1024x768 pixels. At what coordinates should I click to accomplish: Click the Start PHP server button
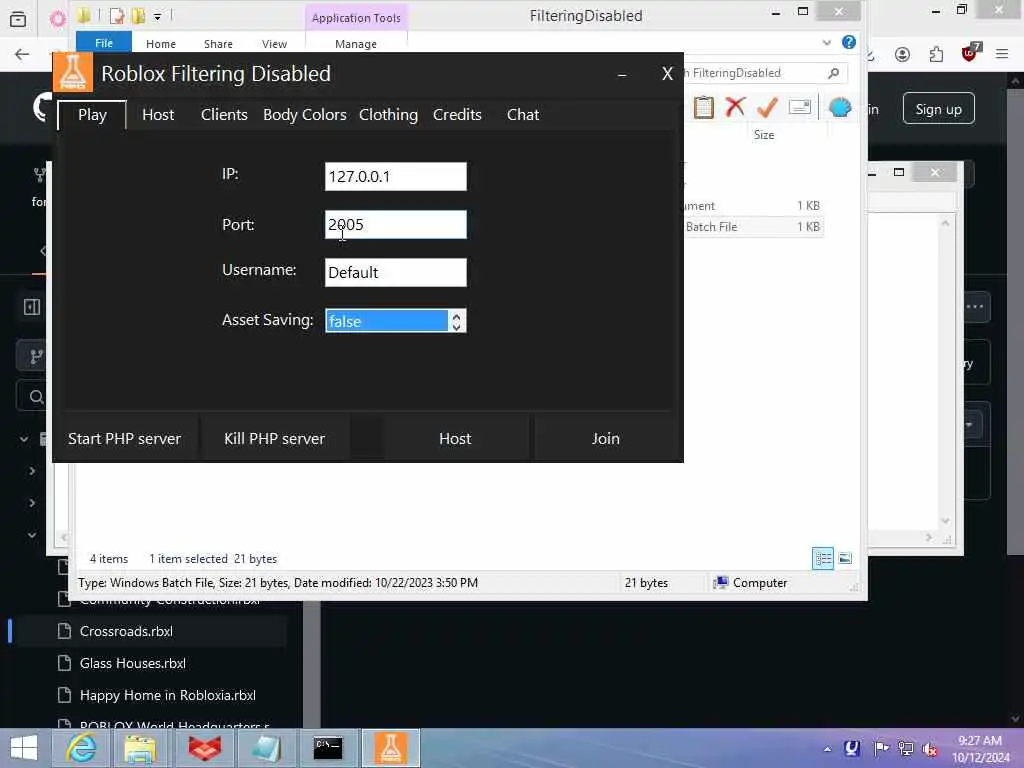click(124, 438)
